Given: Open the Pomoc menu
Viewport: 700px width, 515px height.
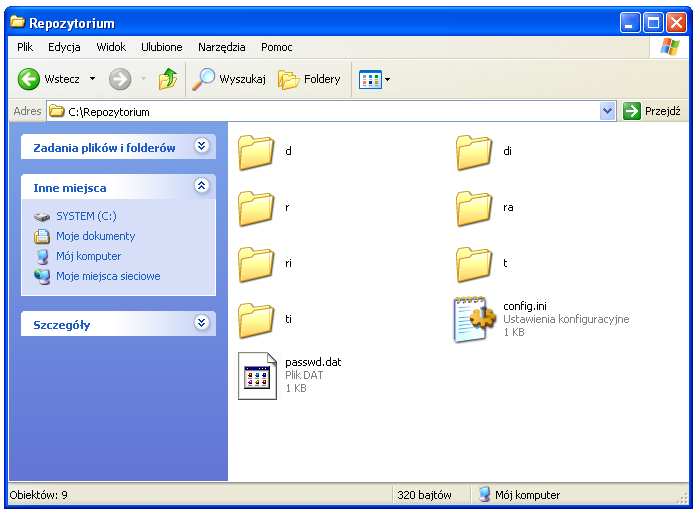Looking at the screenshot, I should (277, 47).
